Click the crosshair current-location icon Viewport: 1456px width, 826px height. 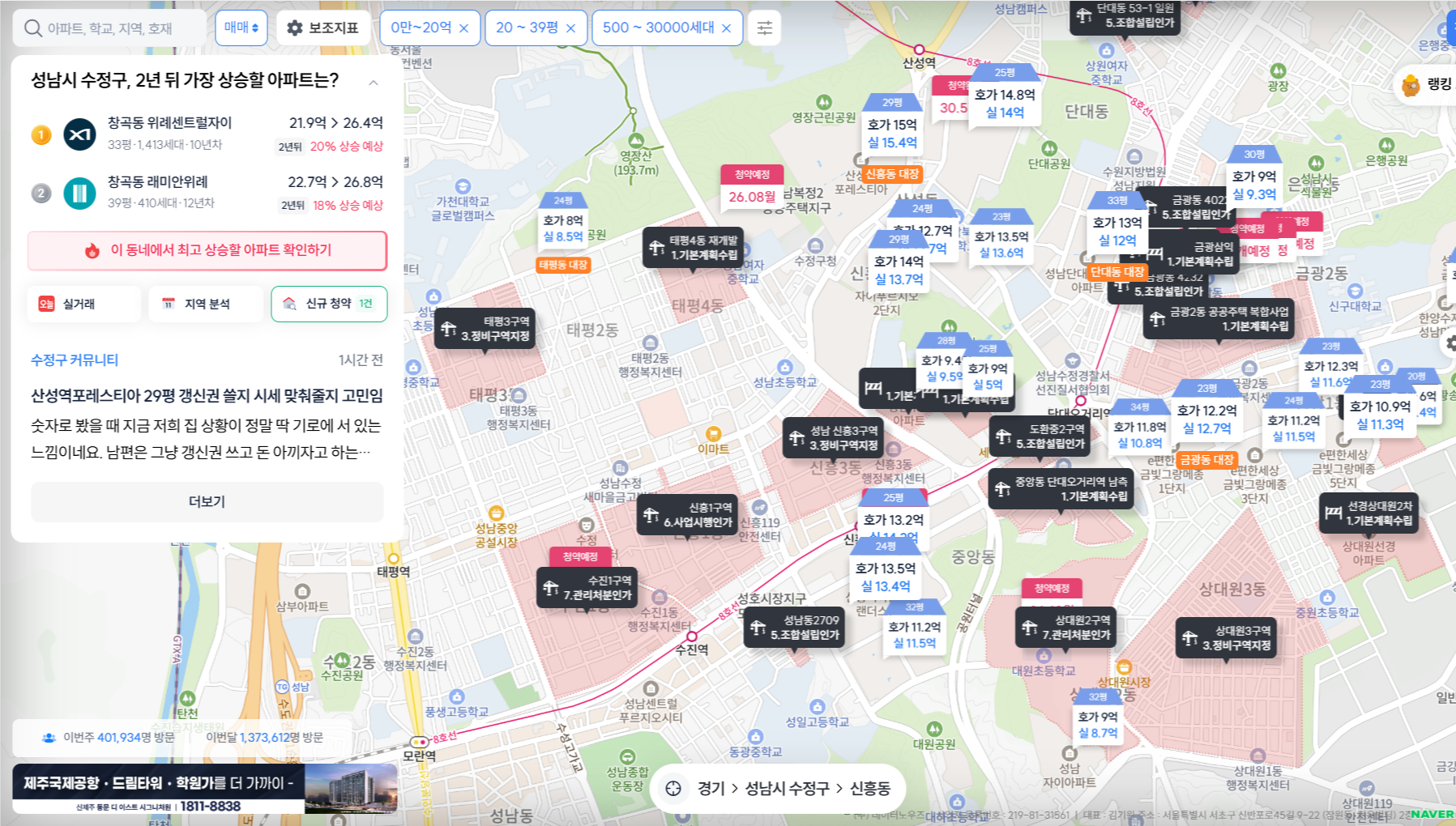pyautogui.click(x=673, y=788)
